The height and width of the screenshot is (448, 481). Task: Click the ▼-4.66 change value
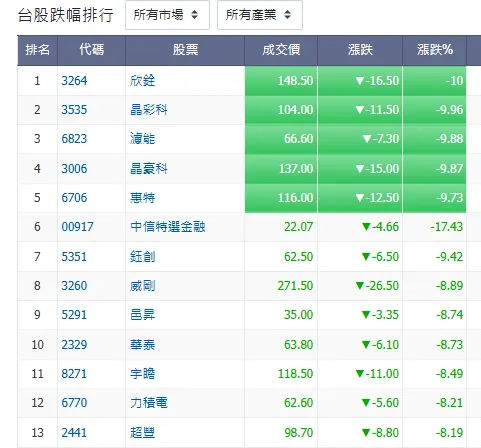coord(380,227)
